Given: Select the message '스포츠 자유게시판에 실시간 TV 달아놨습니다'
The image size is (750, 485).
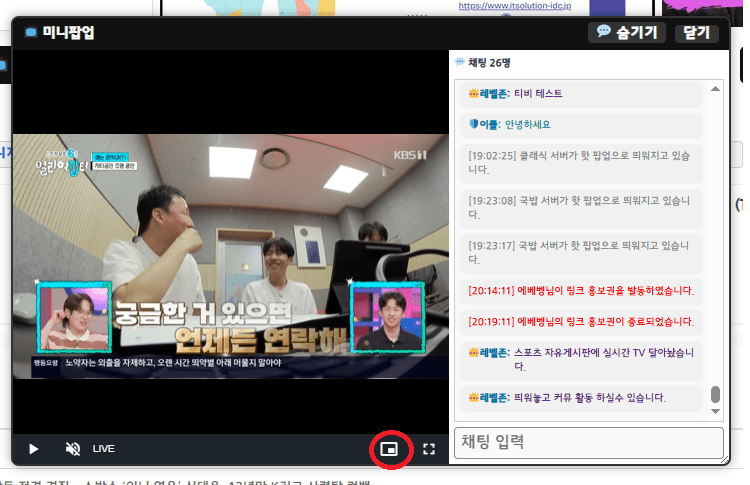Looking at the screenshot, I should coord(582,360).
